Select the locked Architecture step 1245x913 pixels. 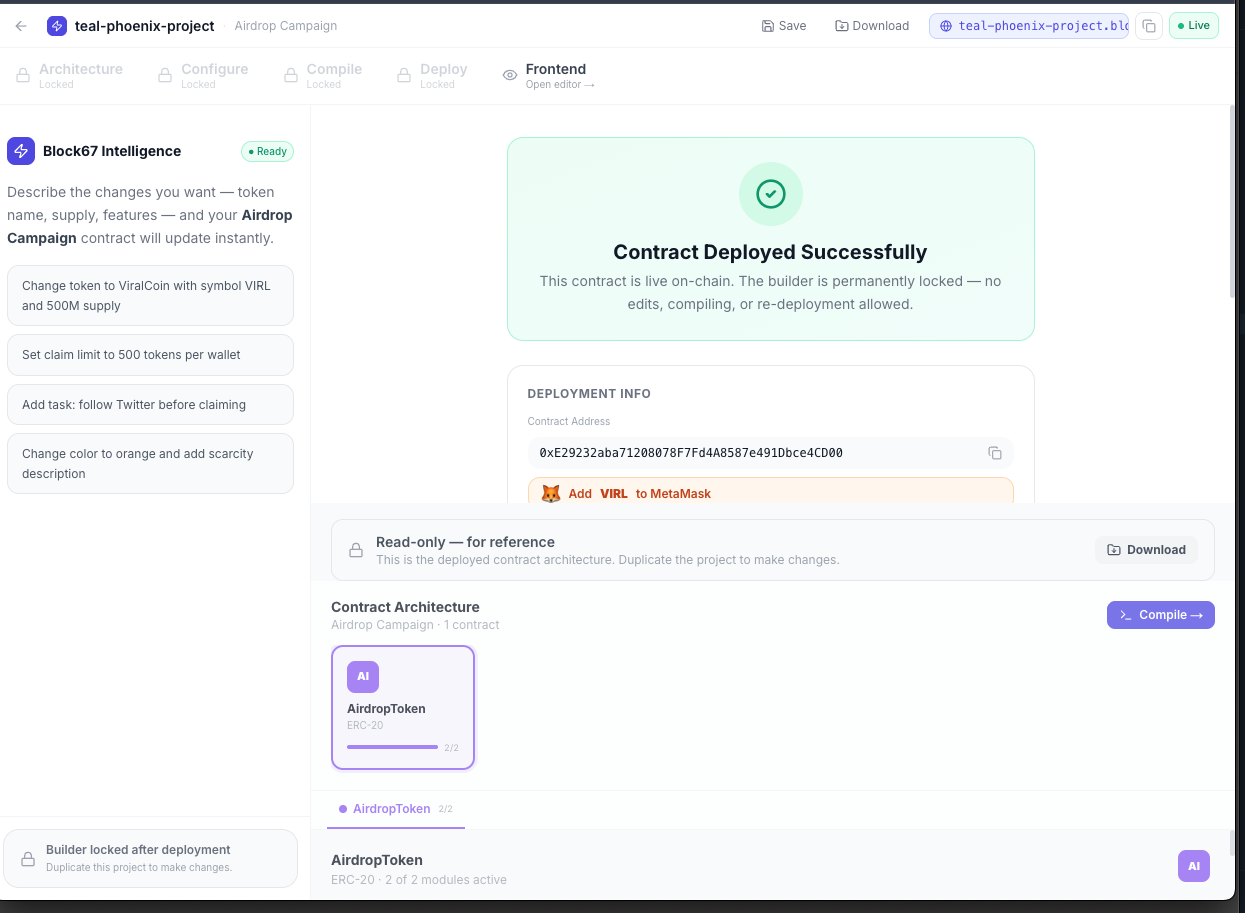(x=69, y=75)
